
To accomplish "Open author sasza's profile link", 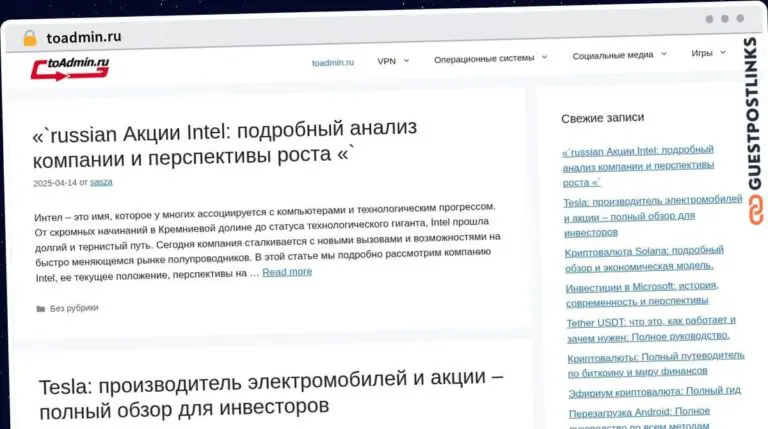I will tap(101, 182).
